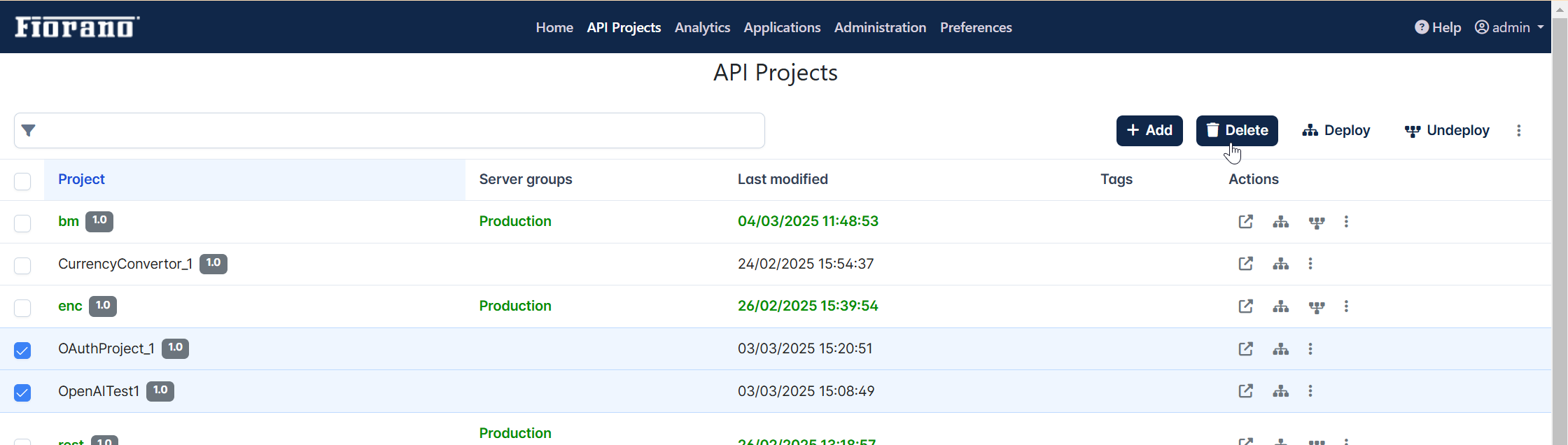Click the Add project button
Viewport: 1568px width, 445px height.
tap(1149, 131)
